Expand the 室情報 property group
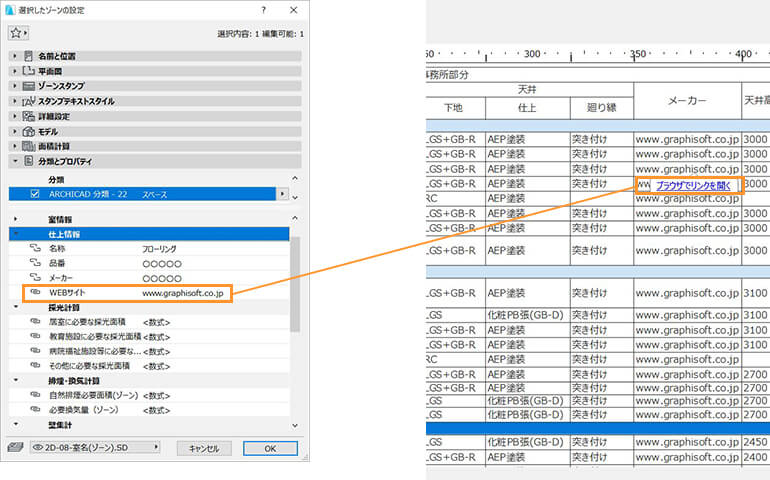 pos(15,218)
